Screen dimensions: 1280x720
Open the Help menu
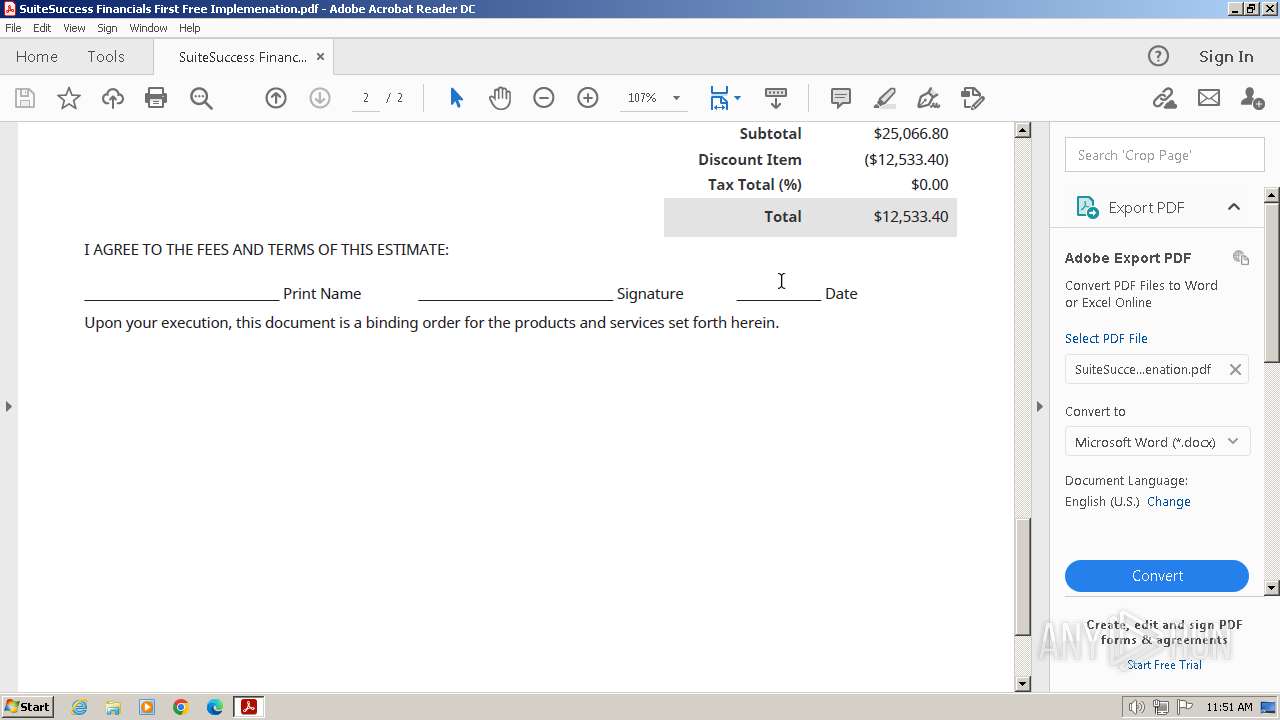pos(190,28)
